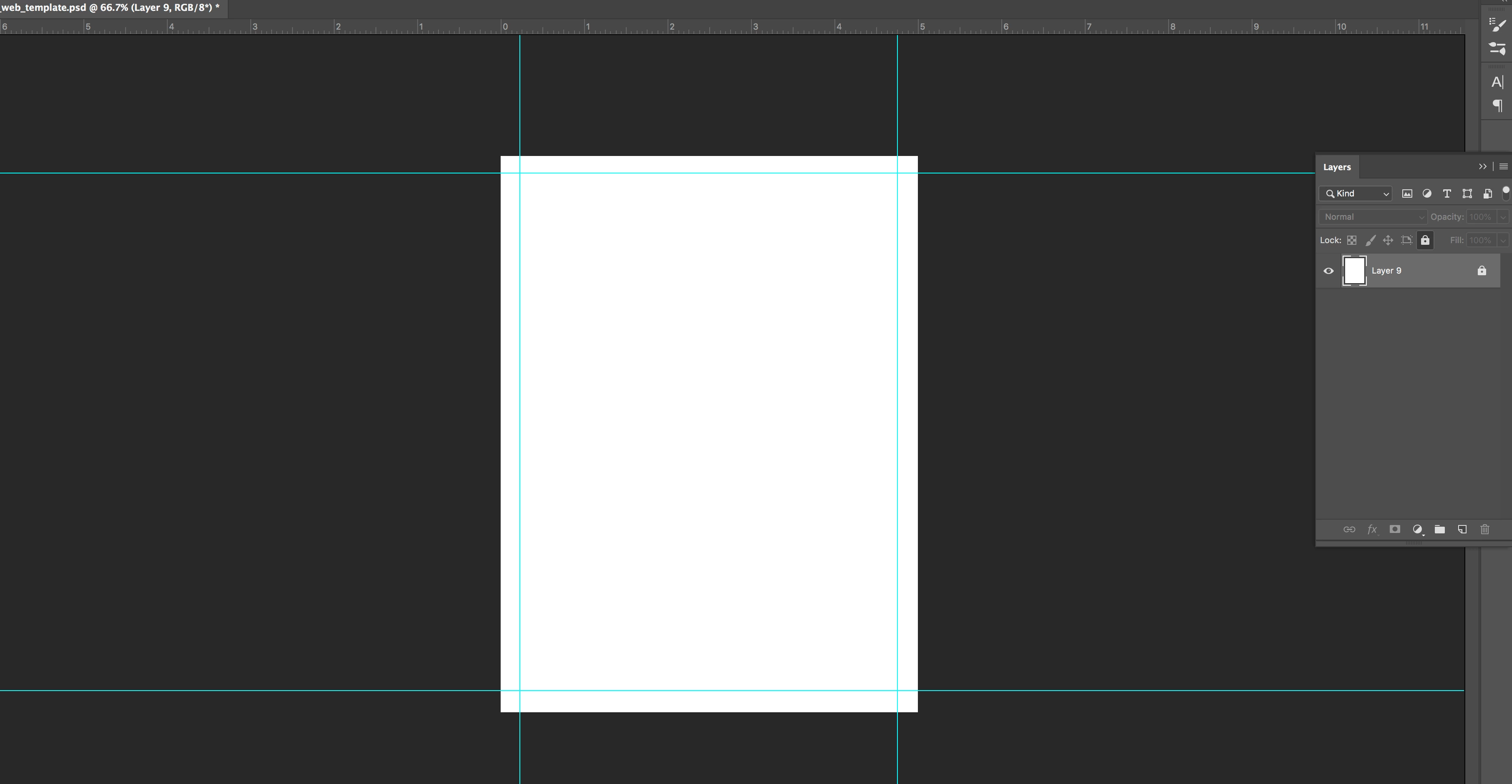The width and height of the screenshot is (1512, 784).
Task: Open the Brush Settings panel icon
Action: (1497, 25)
